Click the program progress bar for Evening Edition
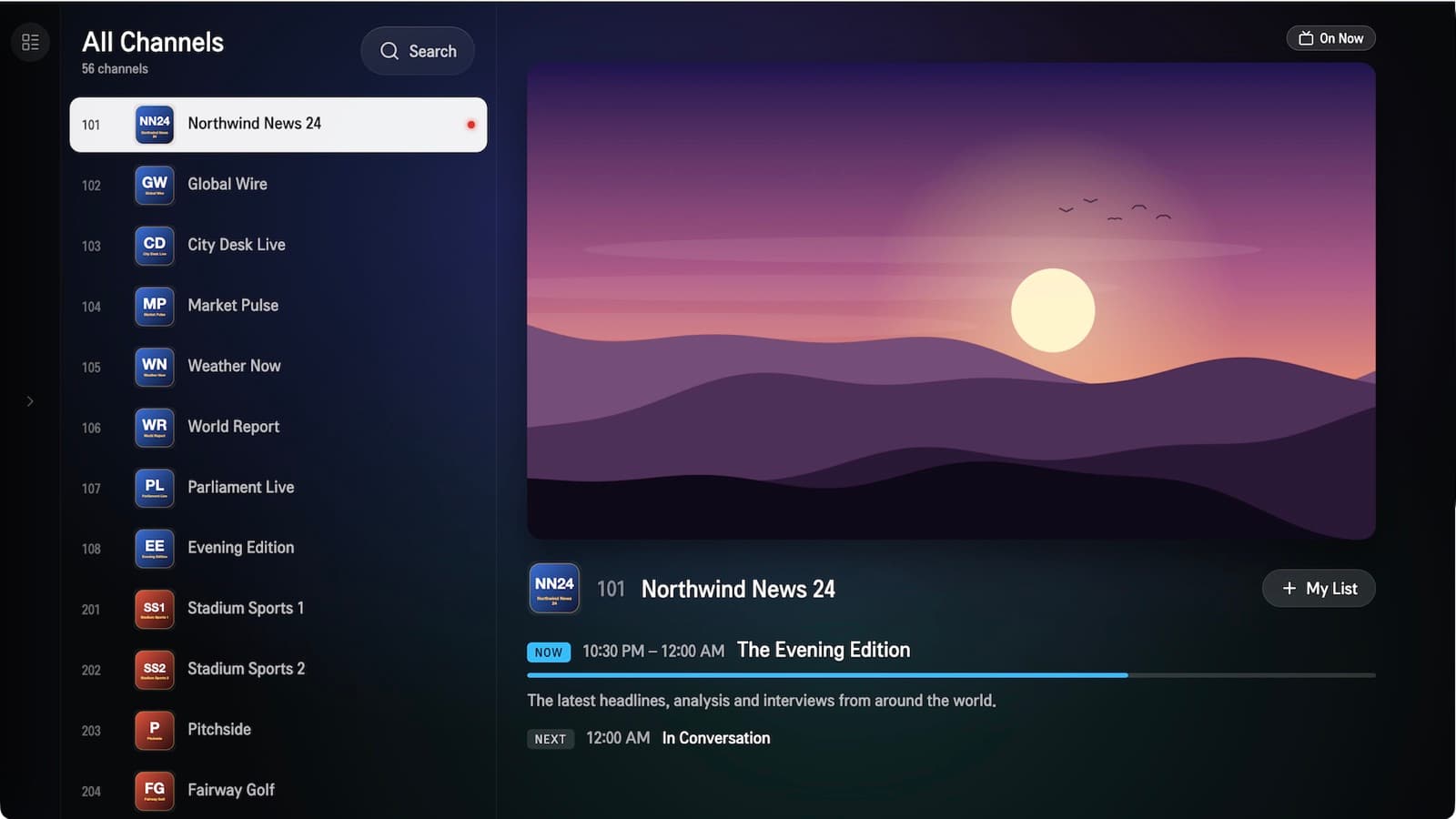The image size is (1456, 819). (x=951, y=675)
